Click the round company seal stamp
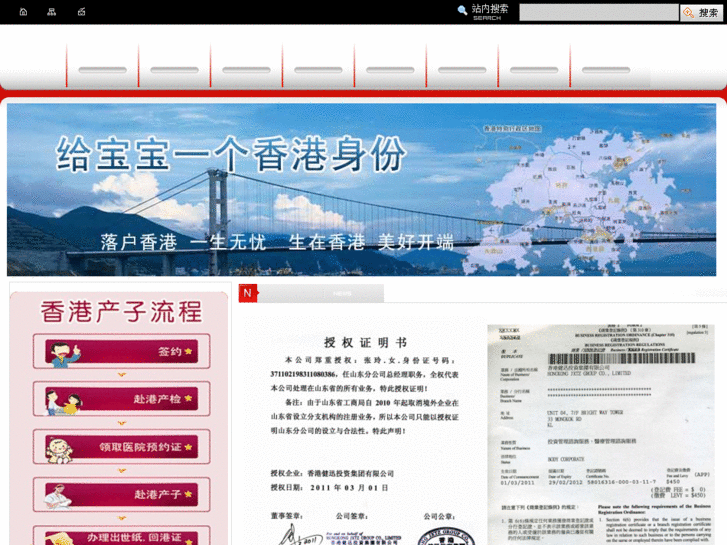This screenshot has width=727, height=545. pos(446,537)
